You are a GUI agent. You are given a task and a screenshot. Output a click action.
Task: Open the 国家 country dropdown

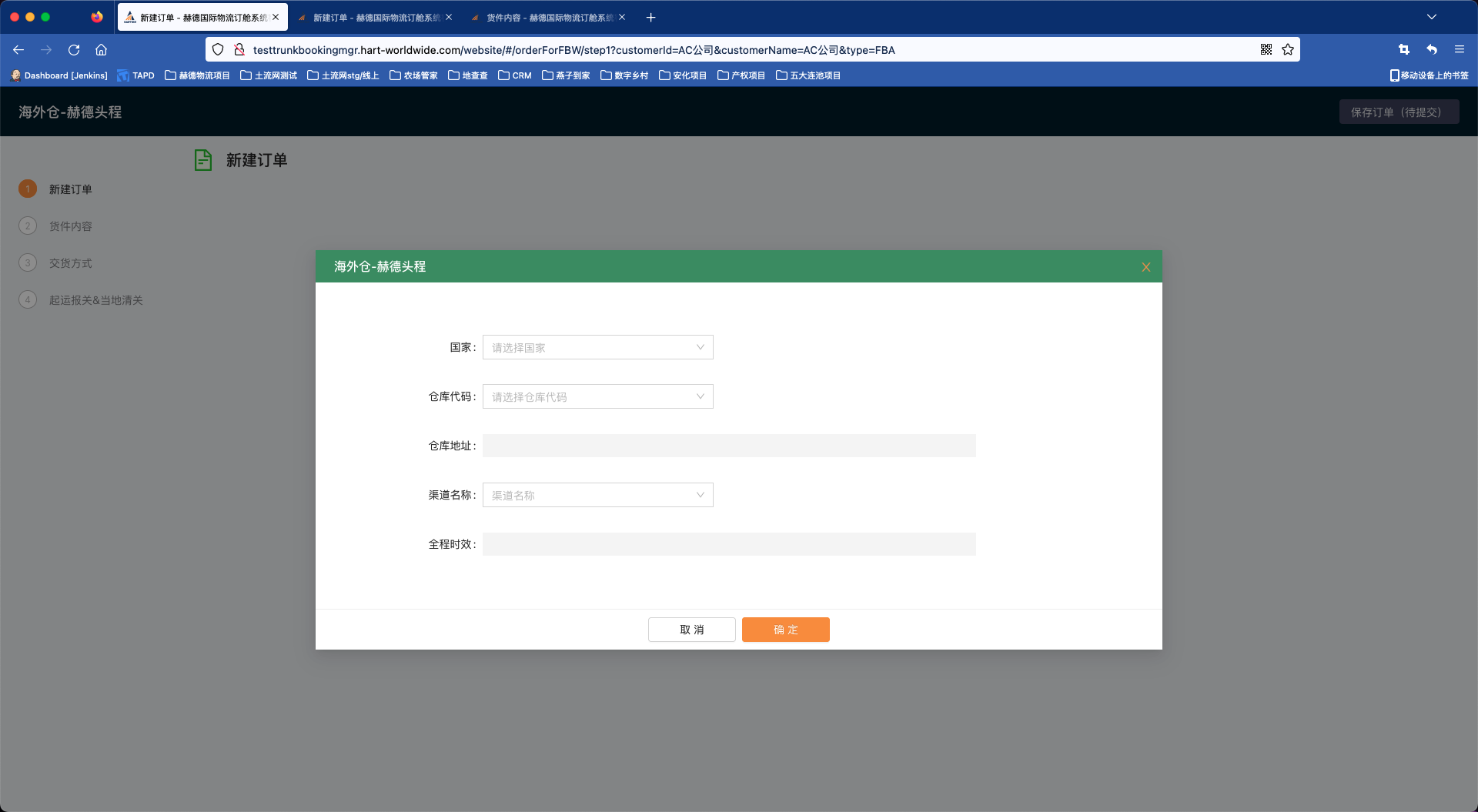[x=597, y=347]
